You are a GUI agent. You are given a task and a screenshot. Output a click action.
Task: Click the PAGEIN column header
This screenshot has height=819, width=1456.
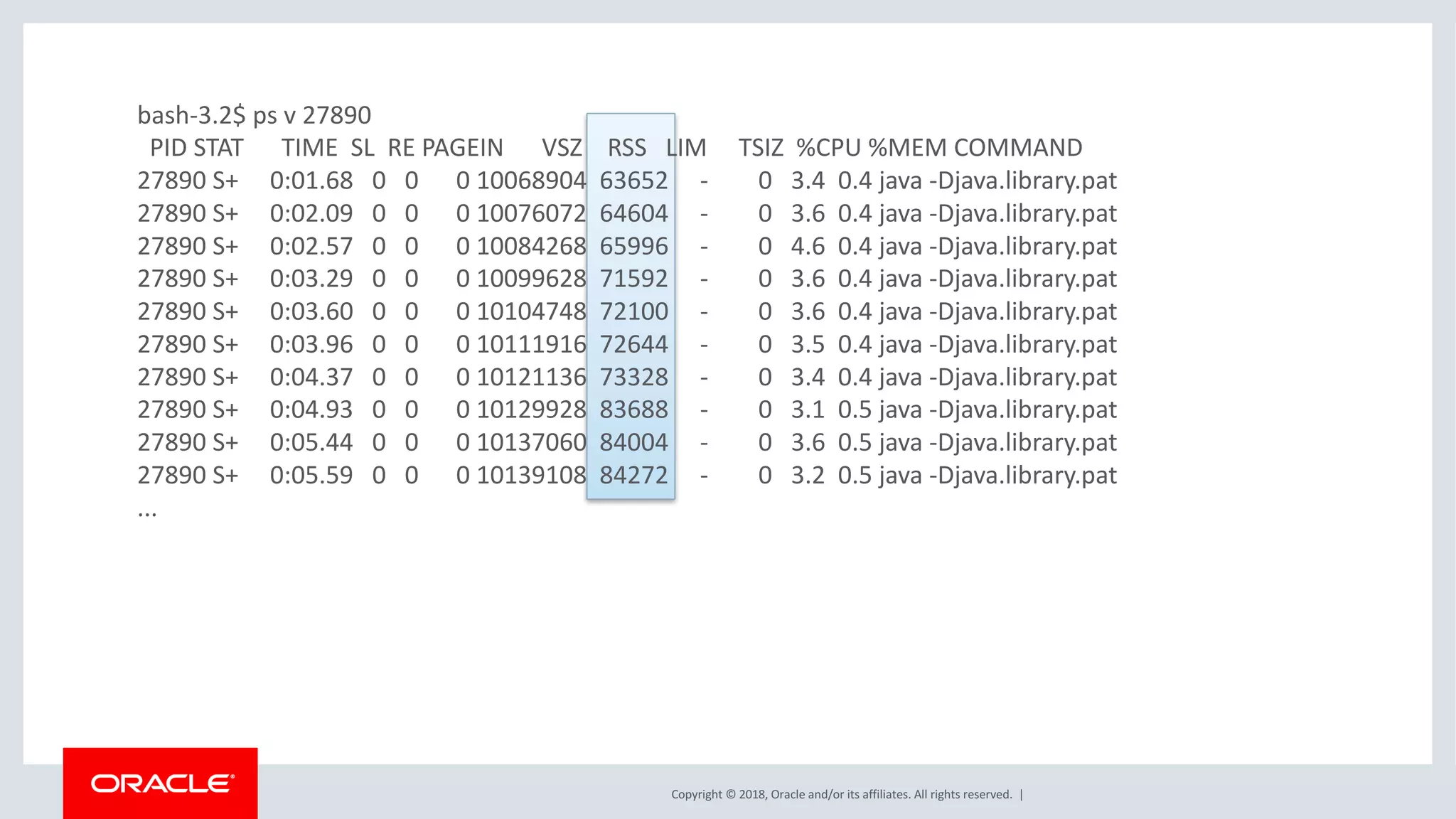[x=463, y=148]
